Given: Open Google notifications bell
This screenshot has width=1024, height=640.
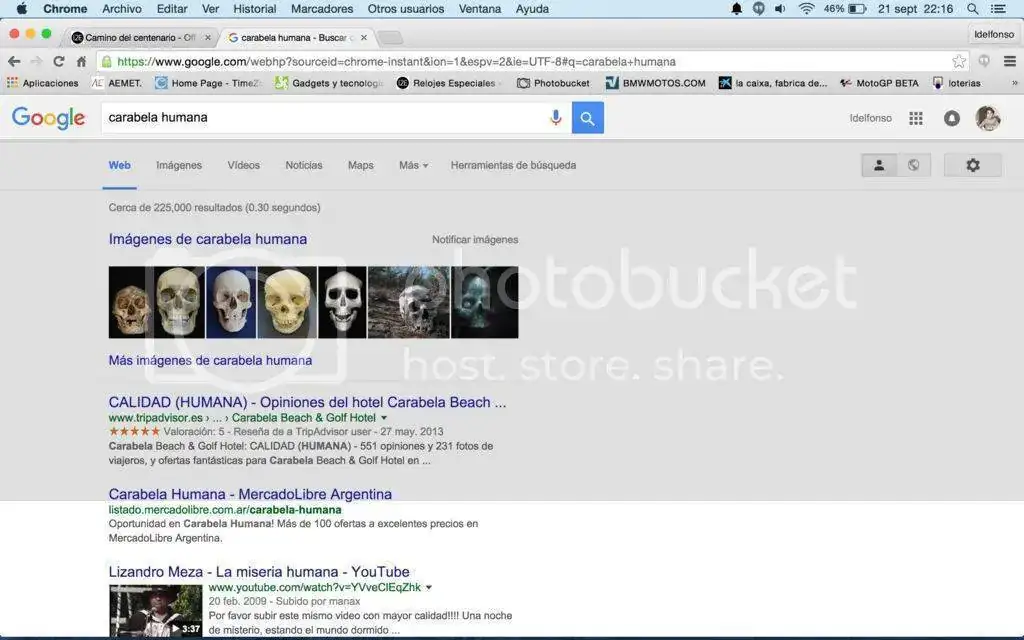Looking at the screenshot, I should [x=952, y=118].
